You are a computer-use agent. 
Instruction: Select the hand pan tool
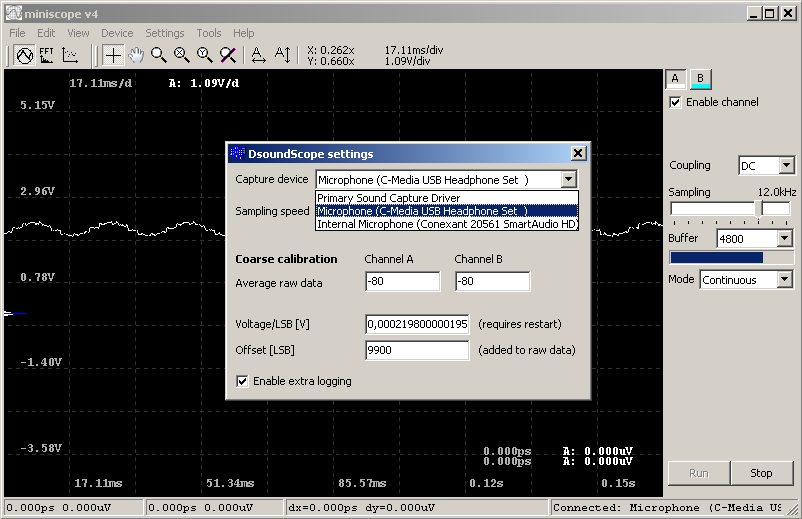coord(136,55)
